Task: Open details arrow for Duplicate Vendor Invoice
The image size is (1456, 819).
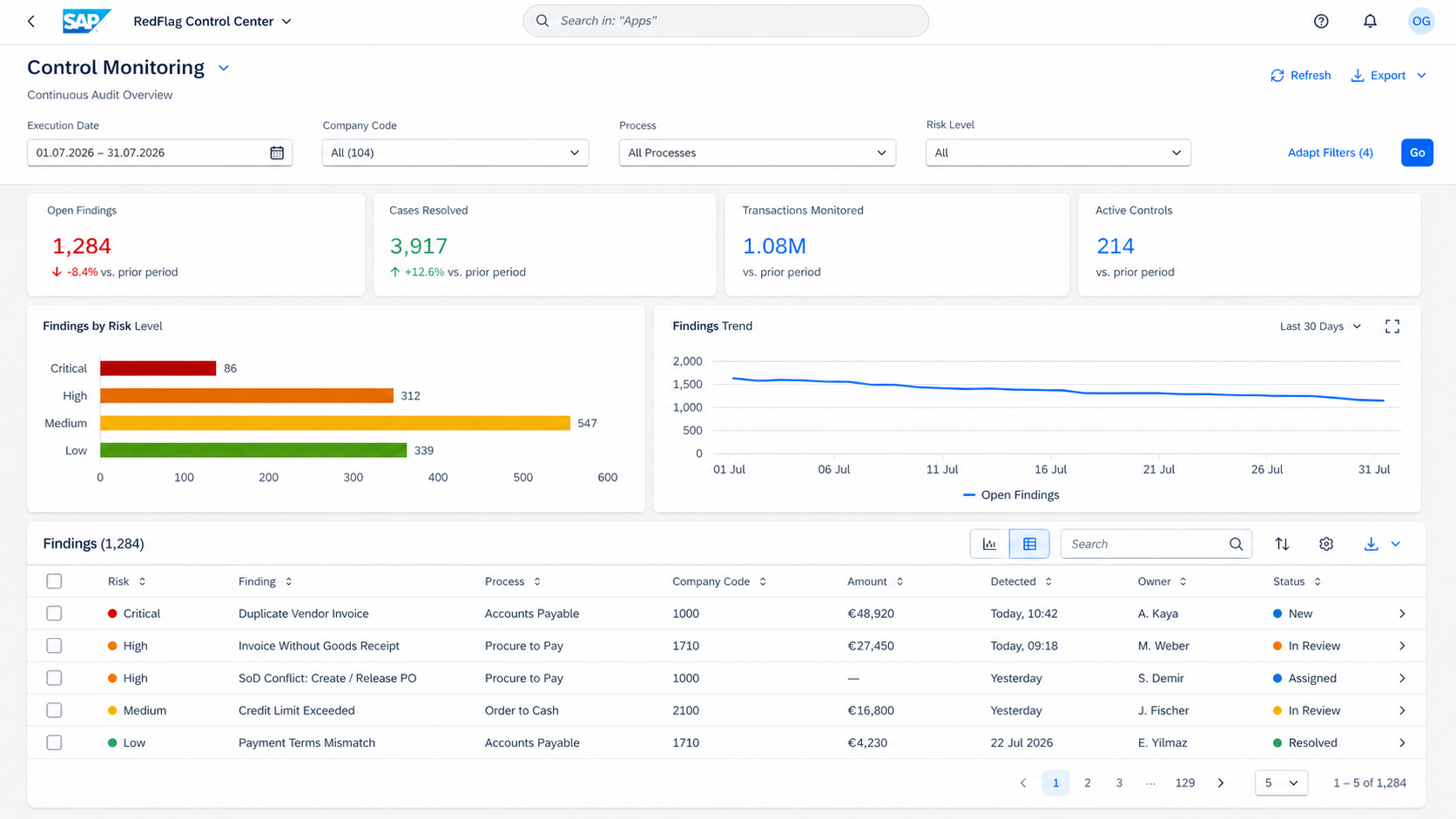Action: coord(1402,614)
